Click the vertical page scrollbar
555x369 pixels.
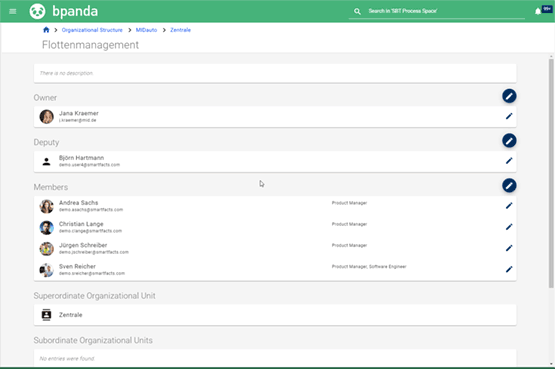(x=551, y=173)
